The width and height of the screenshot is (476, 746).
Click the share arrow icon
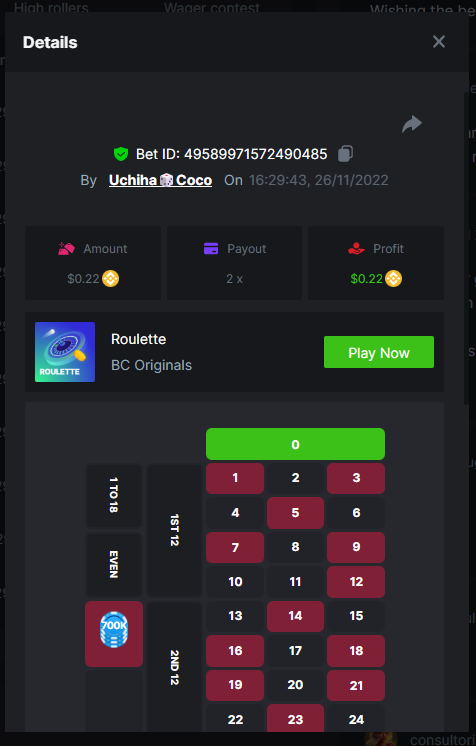[x=412, y=124]
